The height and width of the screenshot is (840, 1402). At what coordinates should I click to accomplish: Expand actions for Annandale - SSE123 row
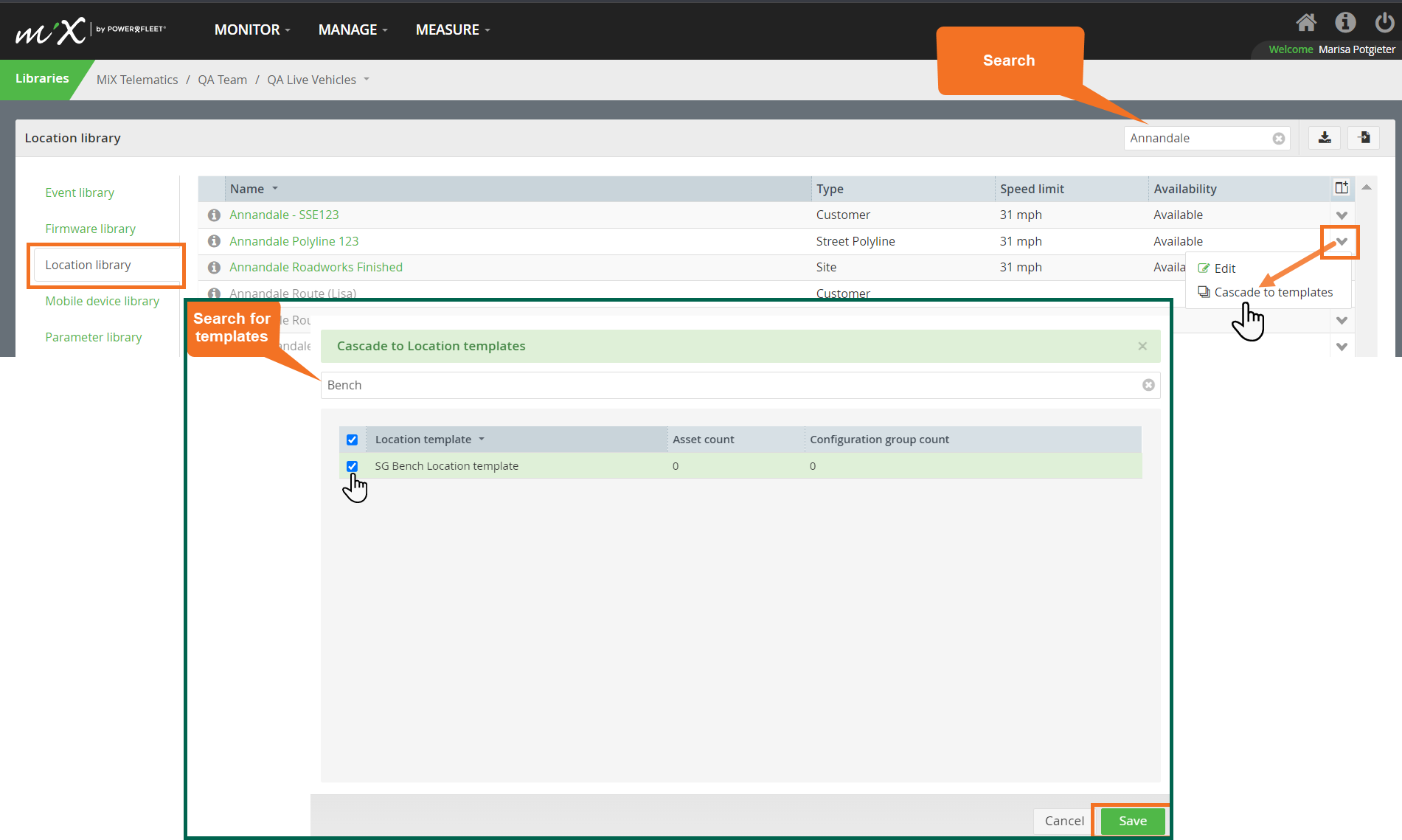(1342, 215)
